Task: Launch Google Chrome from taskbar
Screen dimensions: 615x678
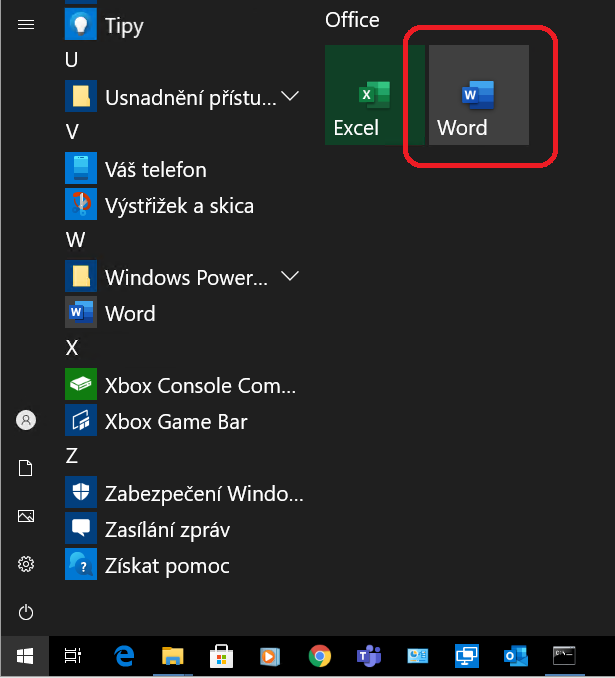Action: click(320, 656)
